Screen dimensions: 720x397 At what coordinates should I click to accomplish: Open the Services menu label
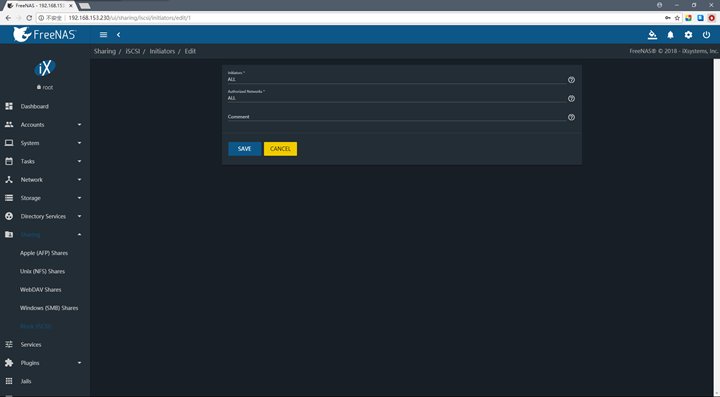coord(31,344)
